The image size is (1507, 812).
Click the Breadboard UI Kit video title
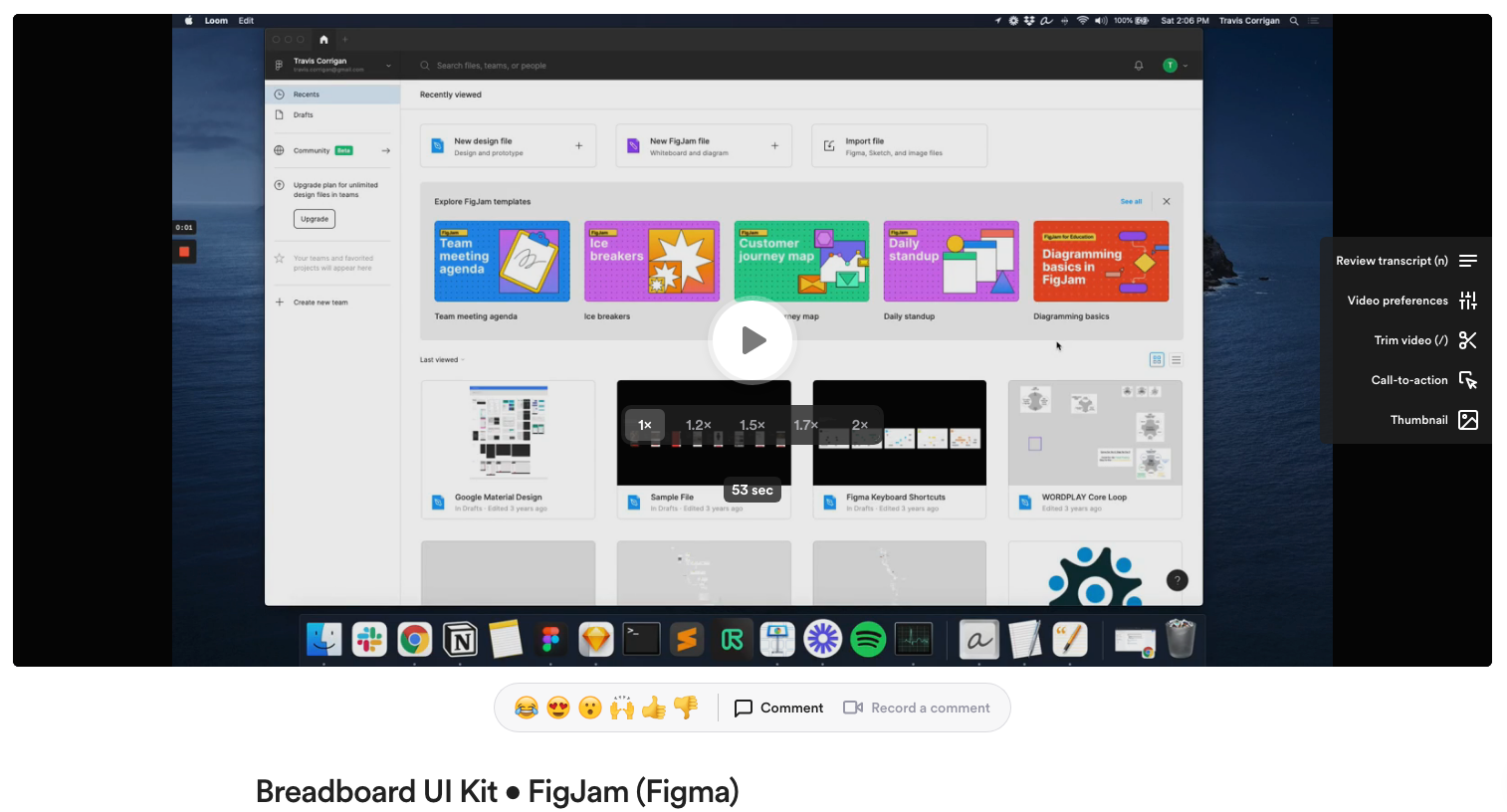(x=497, y=791)
